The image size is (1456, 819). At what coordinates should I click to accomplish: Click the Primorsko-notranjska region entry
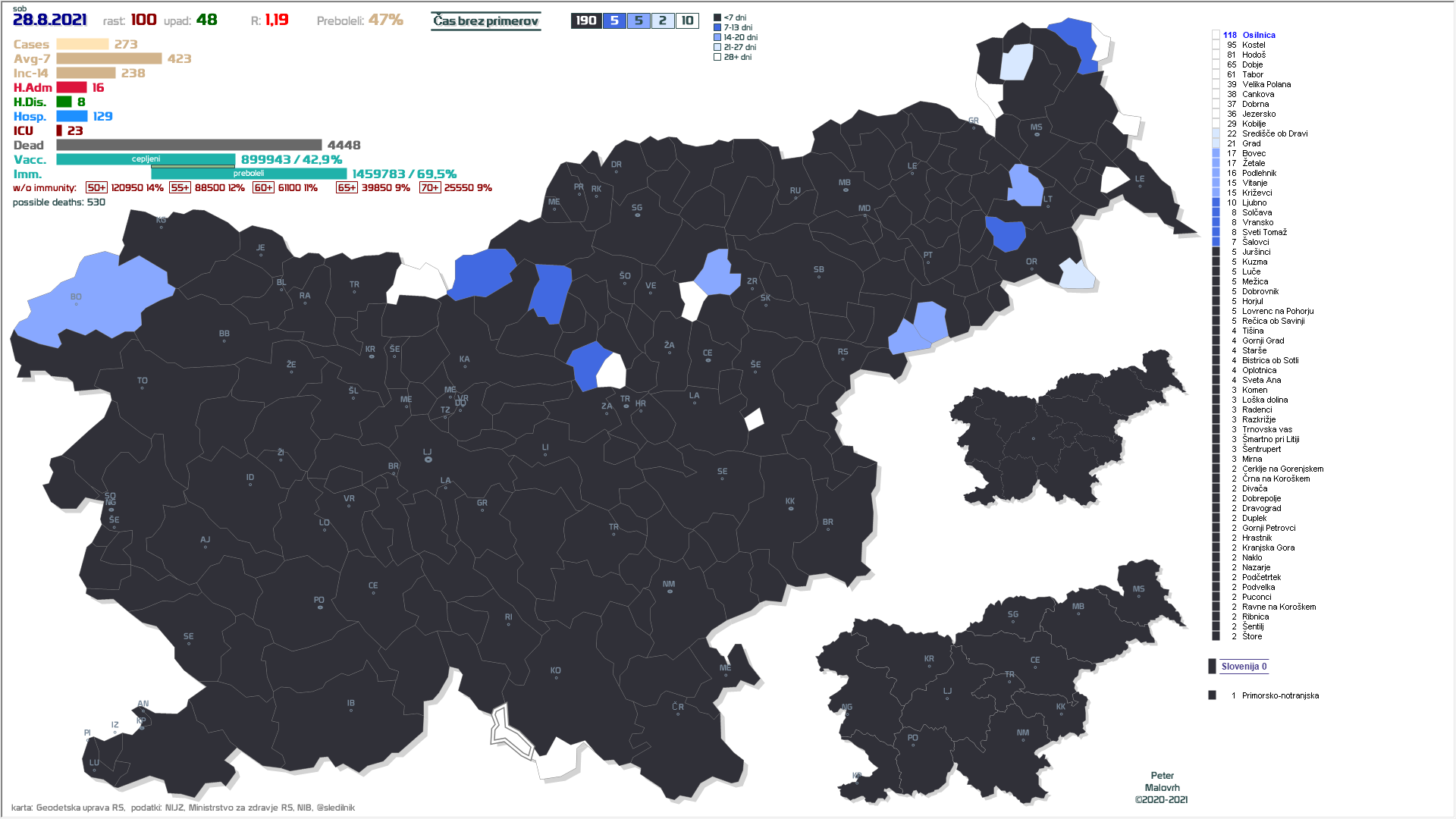point(1280,695)
